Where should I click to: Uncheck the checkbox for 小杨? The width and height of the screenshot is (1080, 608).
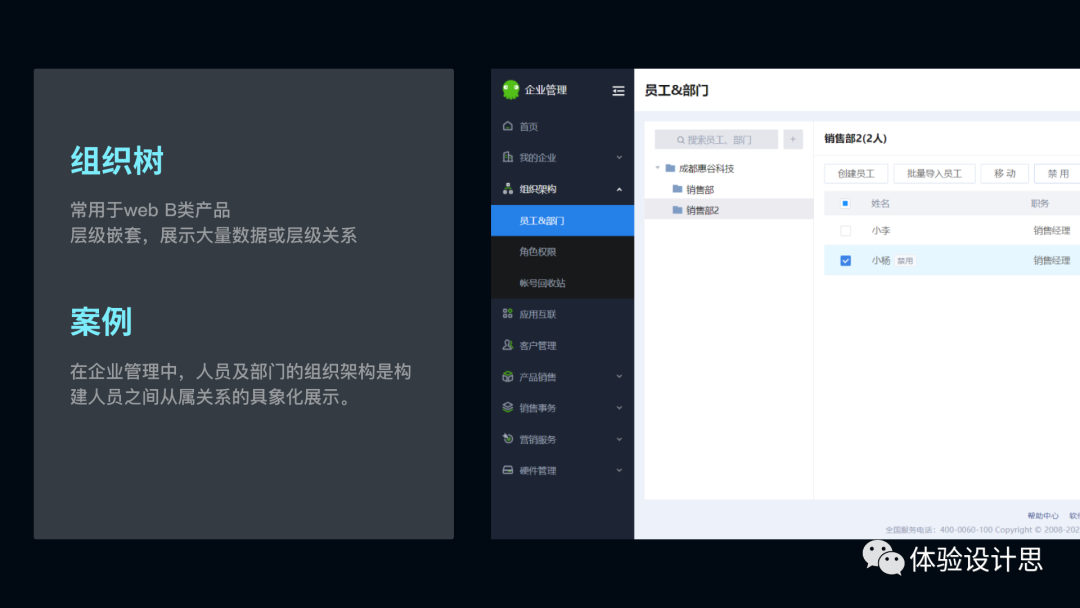845,260
